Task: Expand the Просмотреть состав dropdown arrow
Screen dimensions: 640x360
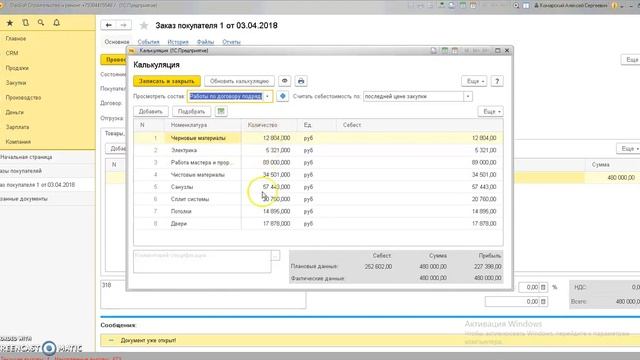Action: (267, 96)
